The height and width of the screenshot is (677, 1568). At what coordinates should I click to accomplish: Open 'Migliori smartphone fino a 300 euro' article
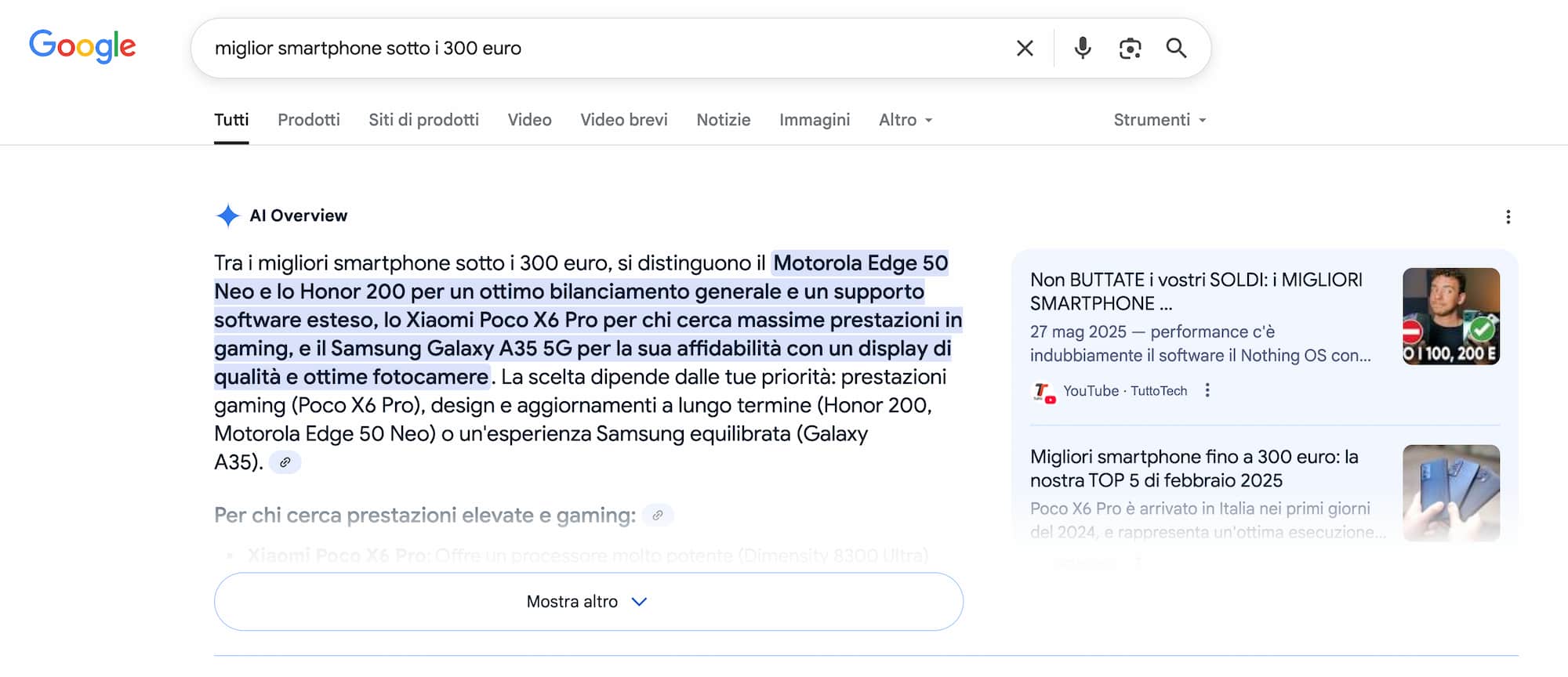coord(1194,469)
